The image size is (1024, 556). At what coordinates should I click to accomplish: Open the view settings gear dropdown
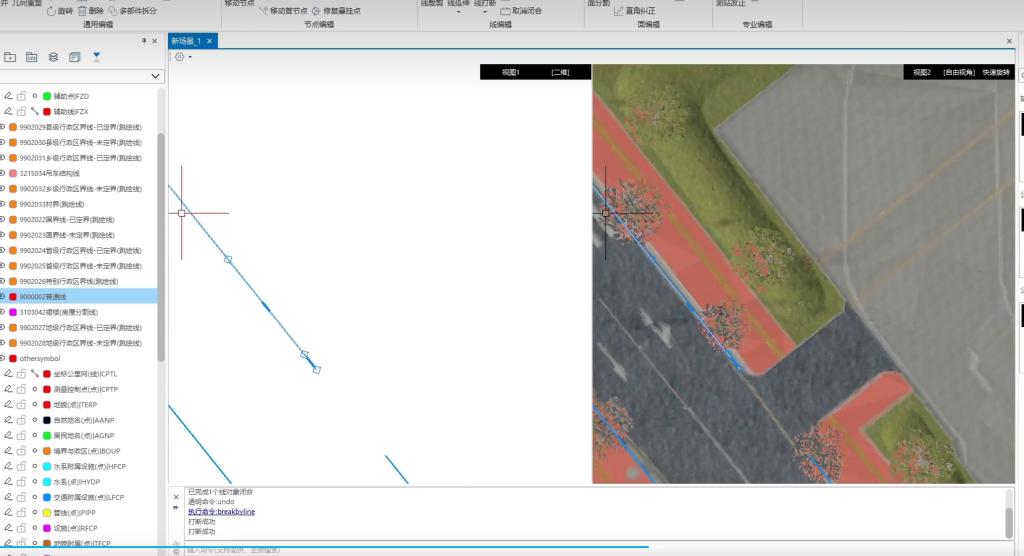pyautogui.click(x=182, y=57)
